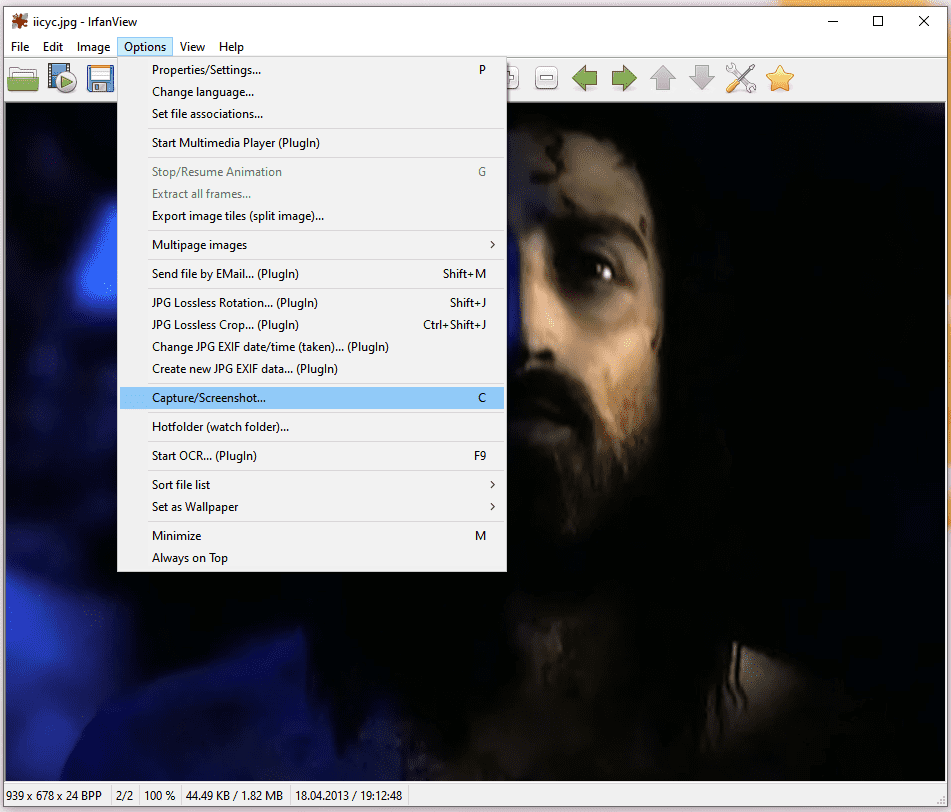Click the Save floppy disk icon

click(x=100, y=79)
